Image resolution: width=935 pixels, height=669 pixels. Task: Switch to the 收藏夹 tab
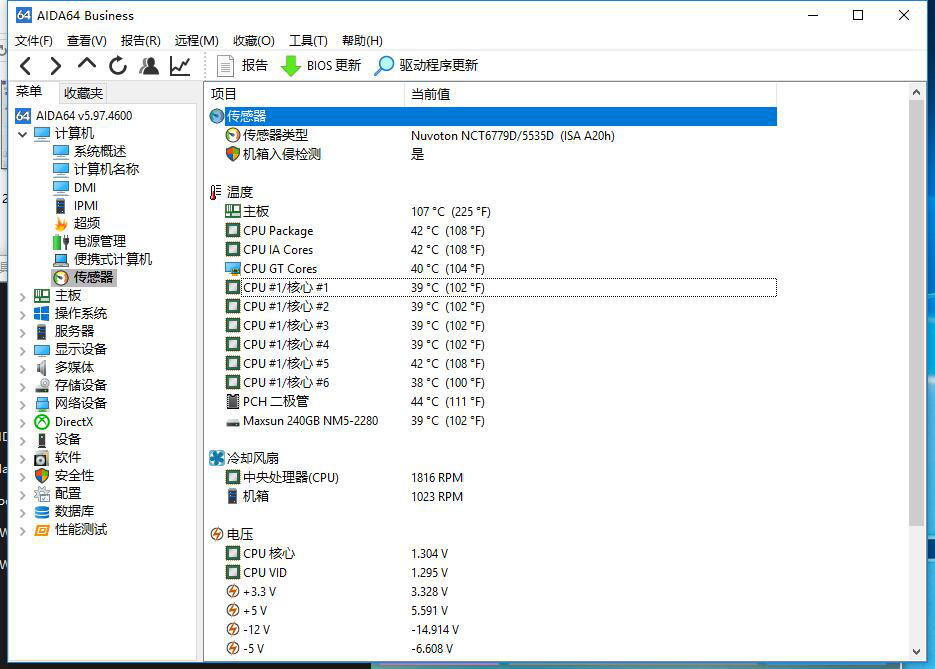click(x=83, y=94)
